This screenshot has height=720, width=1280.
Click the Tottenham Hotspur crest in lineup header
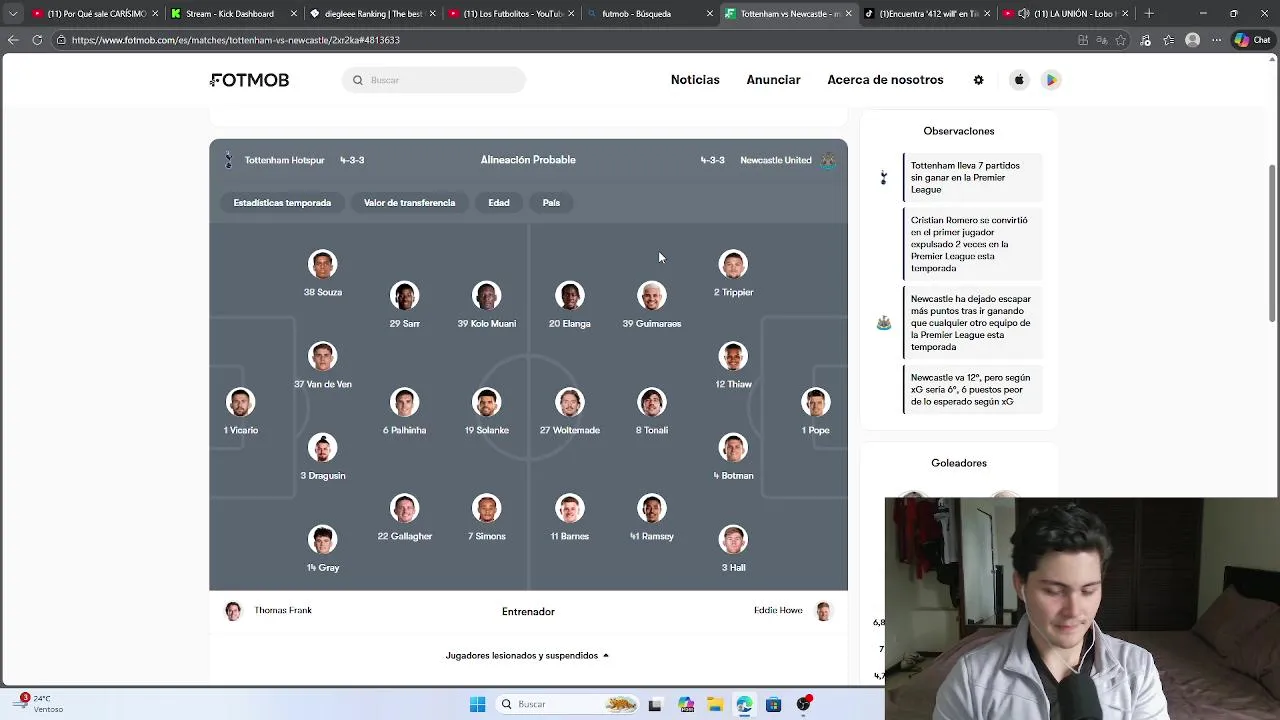click(229, 160)
